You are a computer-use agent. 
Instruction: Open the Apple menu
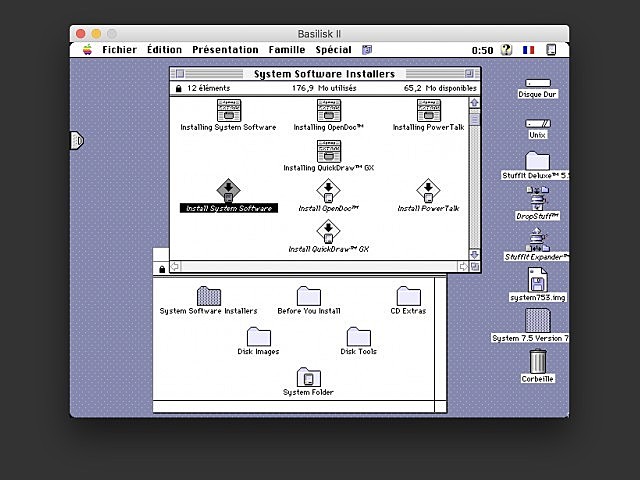point(87,50)
